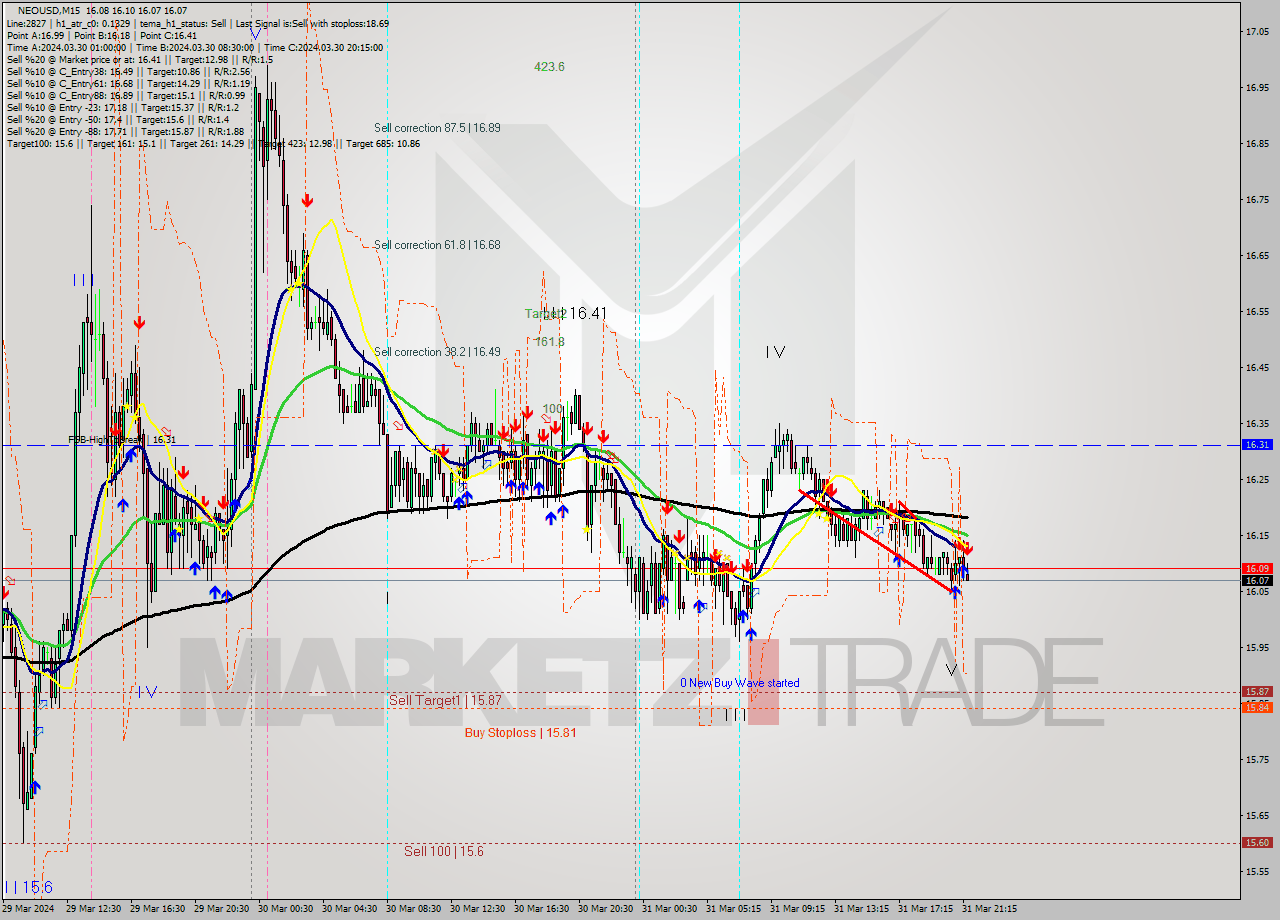Click the 'Sell %20 @ Entry -50: 17.4' line

point(118,120)
